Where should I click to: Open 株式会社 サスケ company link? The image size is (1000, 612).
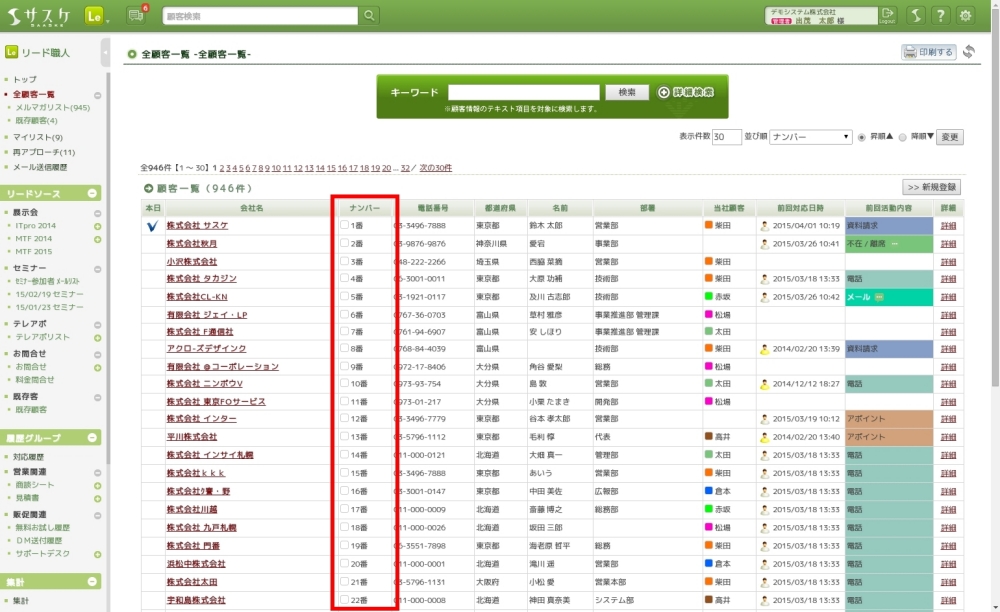tap(197, 226)
